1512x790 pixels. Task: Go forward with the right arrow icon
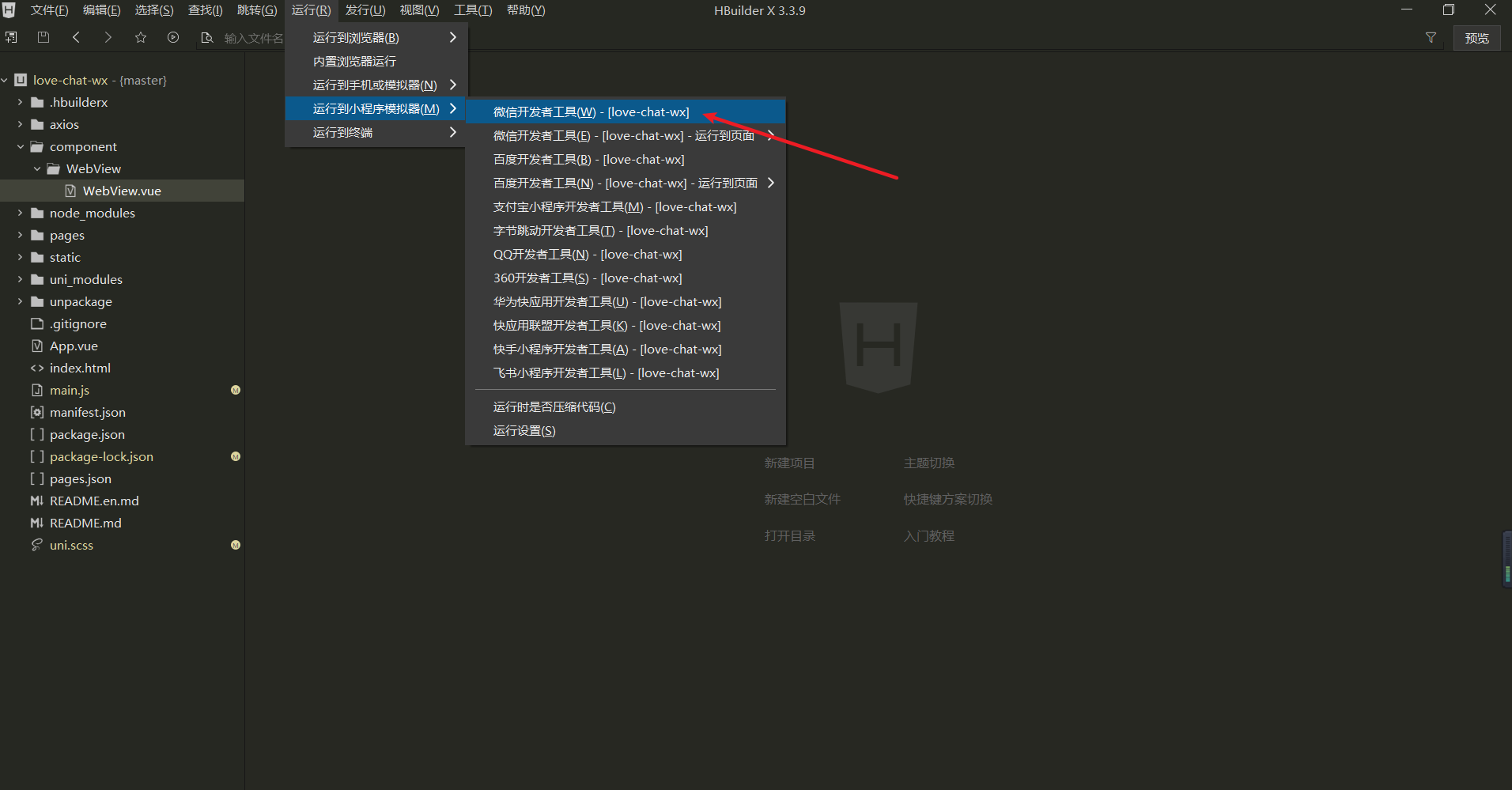[x=108, y=37]
